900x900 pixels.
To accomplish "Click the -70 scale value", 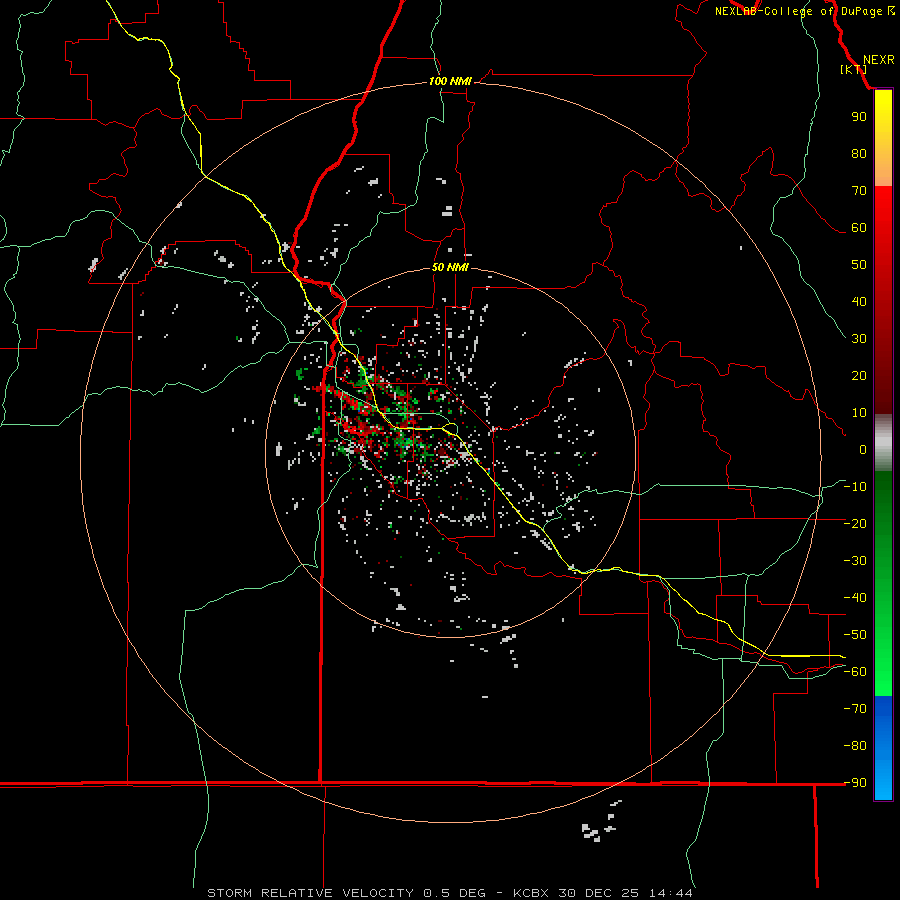I will coord(855,708).
